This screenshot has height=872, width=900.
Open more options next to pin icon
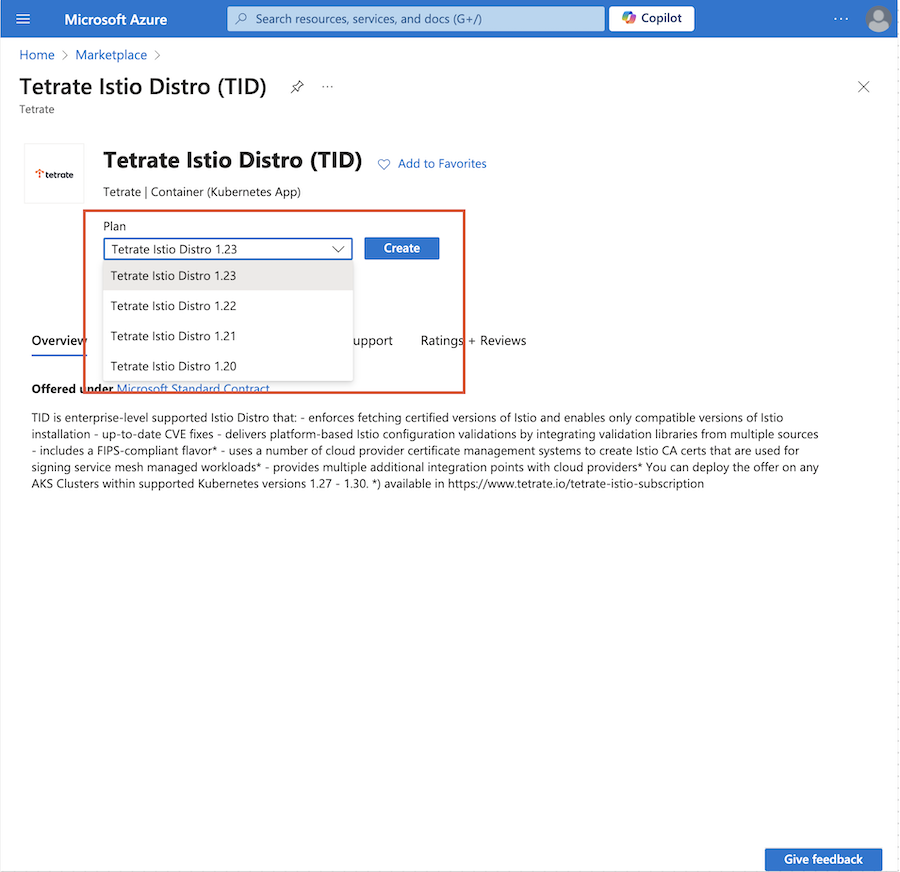(327, 87)
